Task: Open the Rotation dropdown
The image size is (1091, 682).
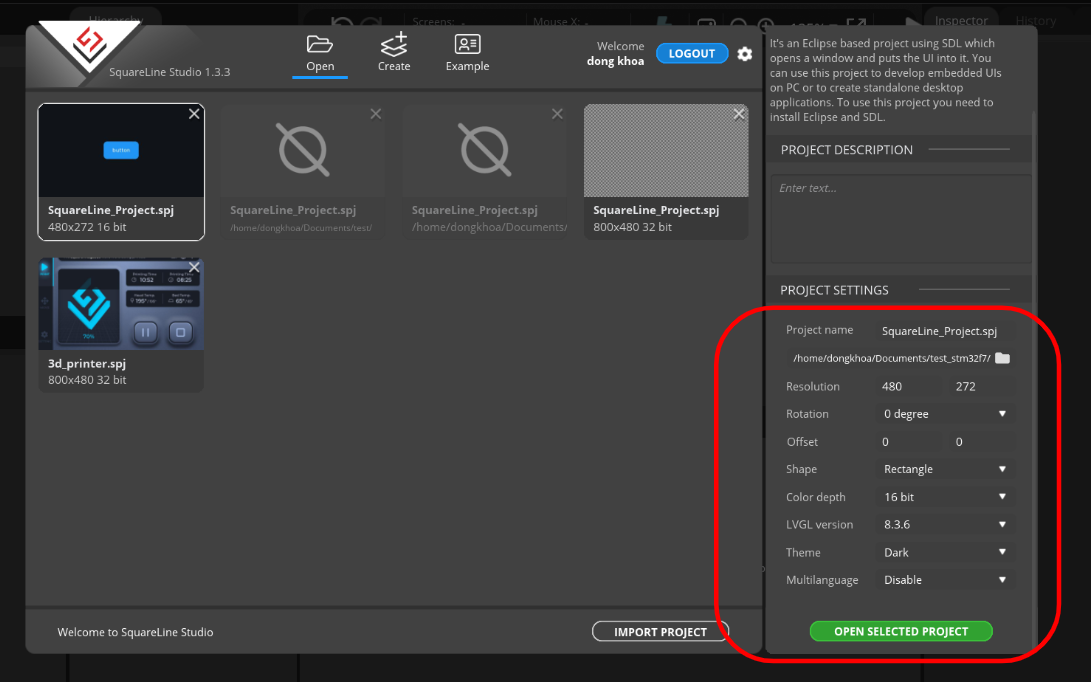Action: pos(944,414)
